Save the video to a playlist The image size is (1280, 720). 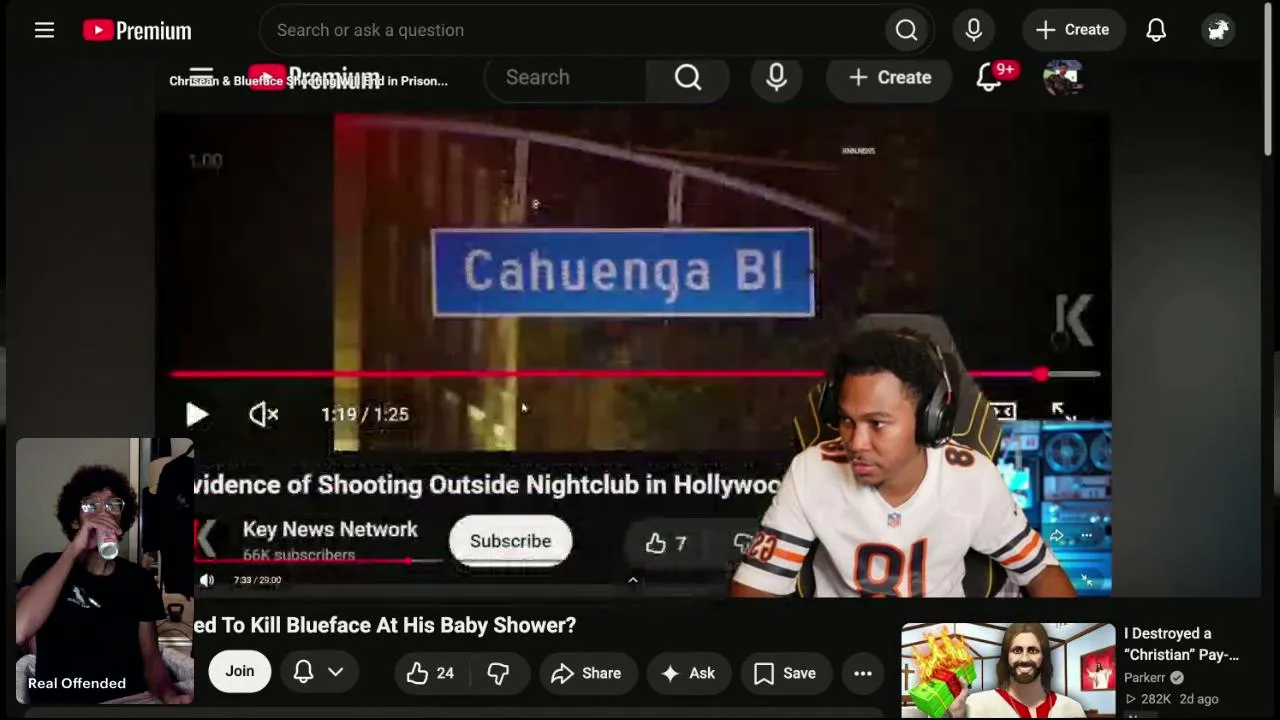(785, 673)
